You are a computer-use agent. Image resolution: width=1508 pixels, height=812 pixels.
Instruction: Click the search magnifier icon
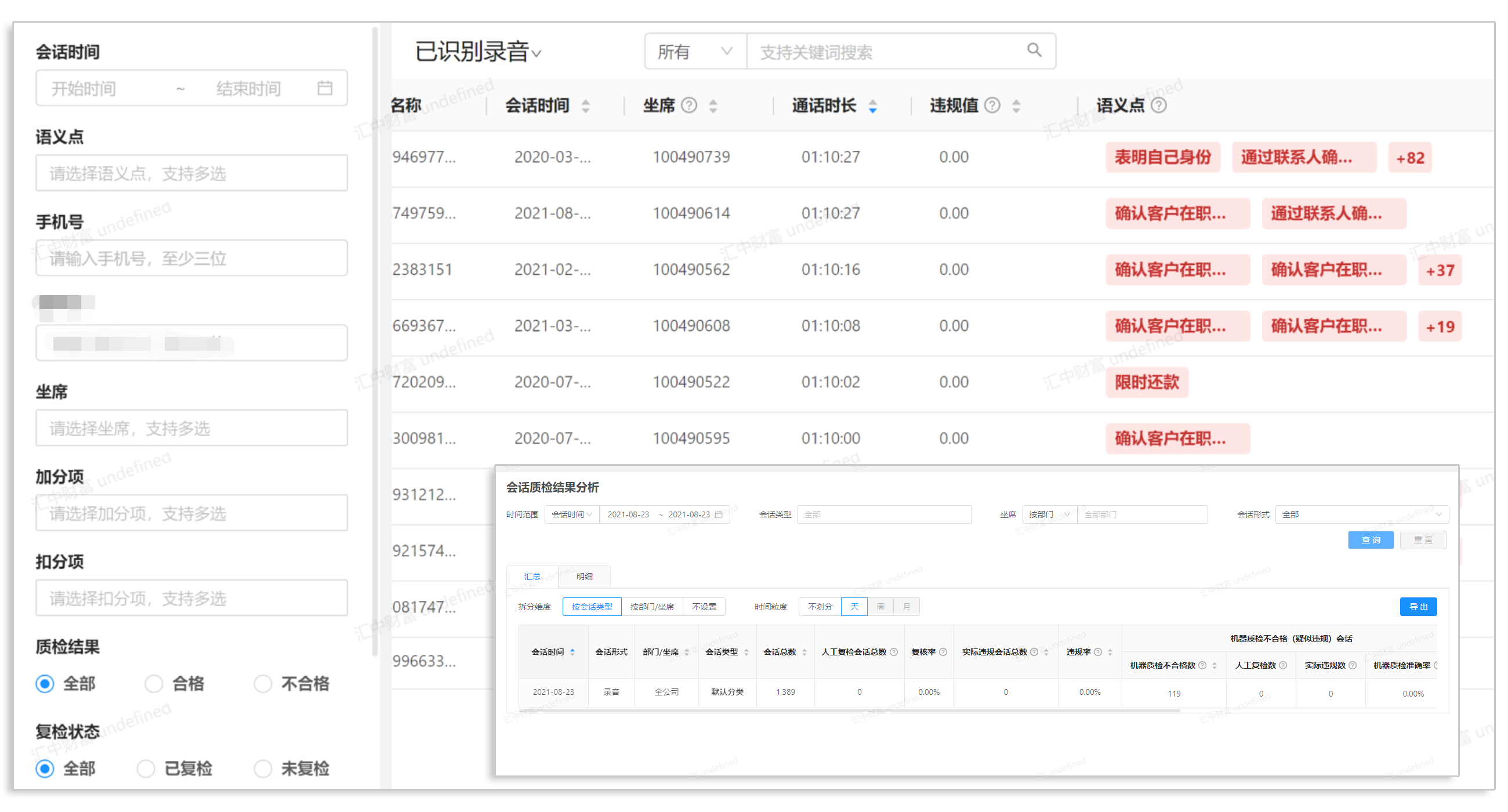tap(1034, 50)
